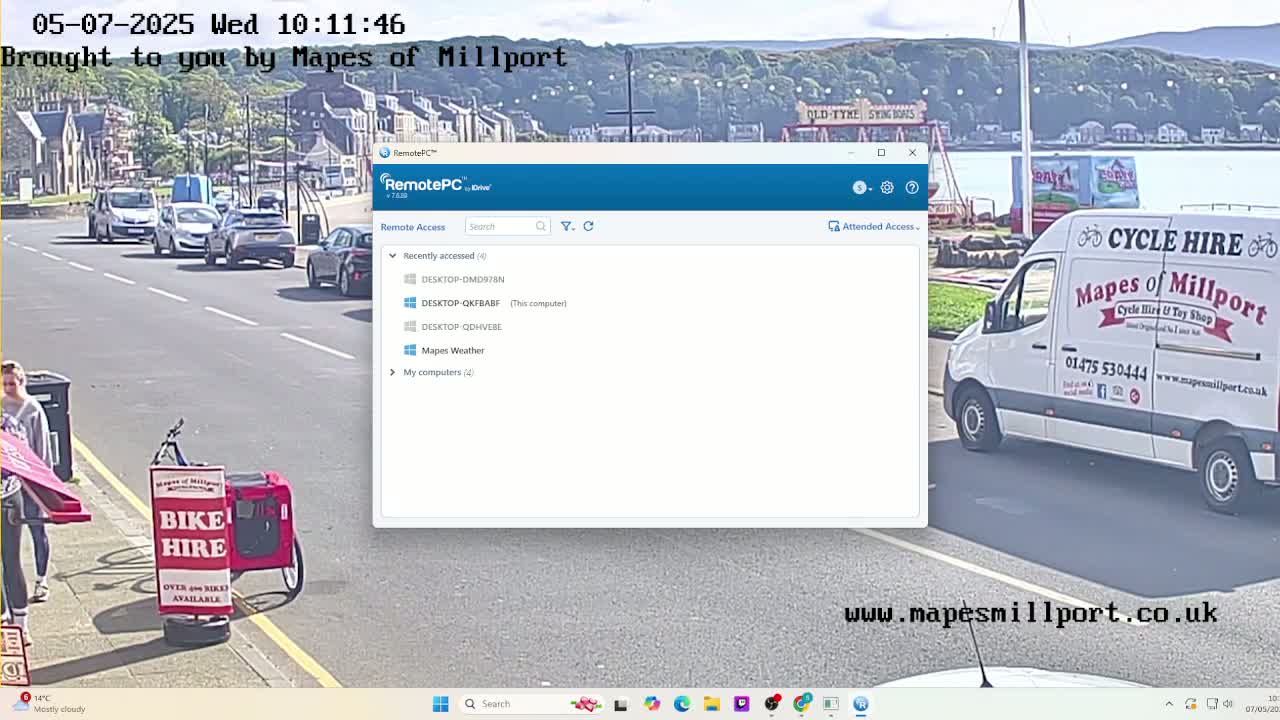Screen dimensions: 1280x720
Task: Click Windows icon beside DESKTOP-QKFBABF
Action: 410,303
